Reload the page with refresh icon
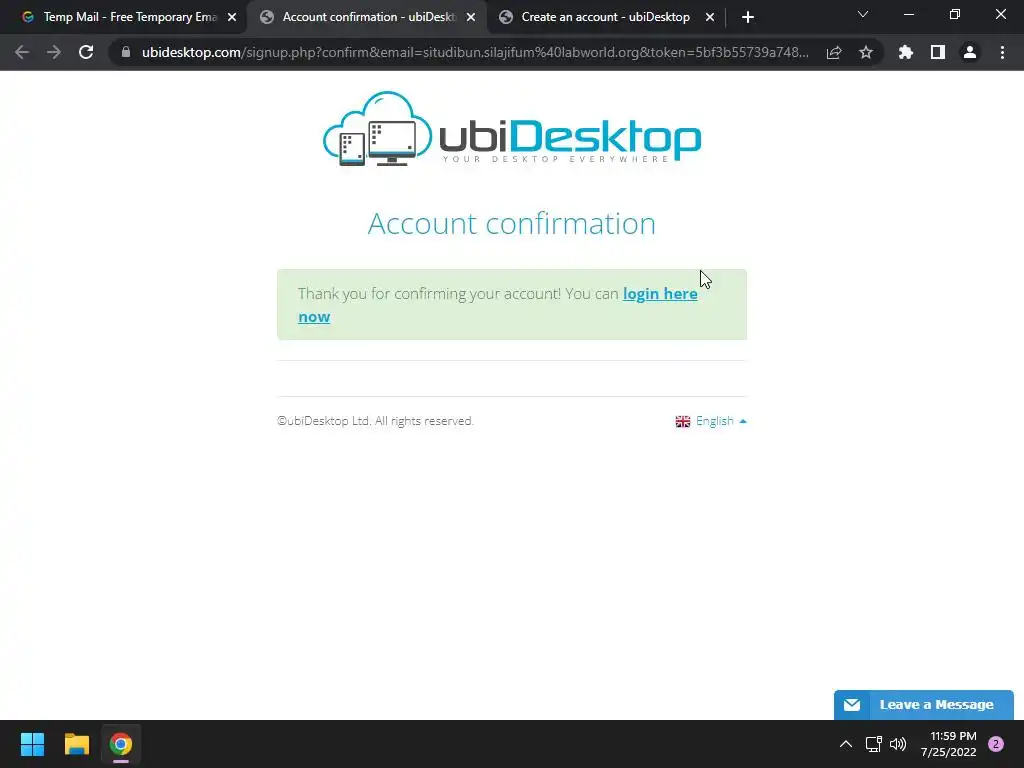Viewport: 1024px width, 768px height. coord(86,52)
